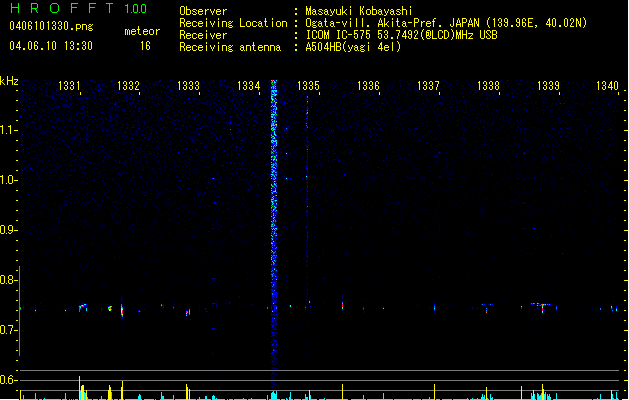Click the 1332 time axis label
This screenshot has width=629, height=400.
click(x=128, y=86)
